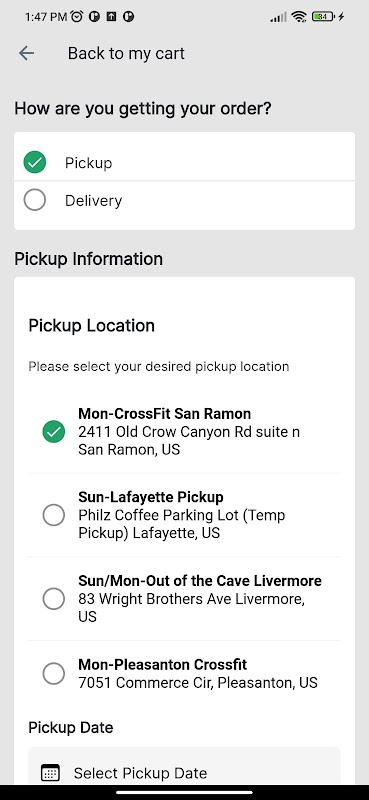Tap the bottom home gesture bar
Viewport: 369px width, 800px height.
[x=184, y=792]
